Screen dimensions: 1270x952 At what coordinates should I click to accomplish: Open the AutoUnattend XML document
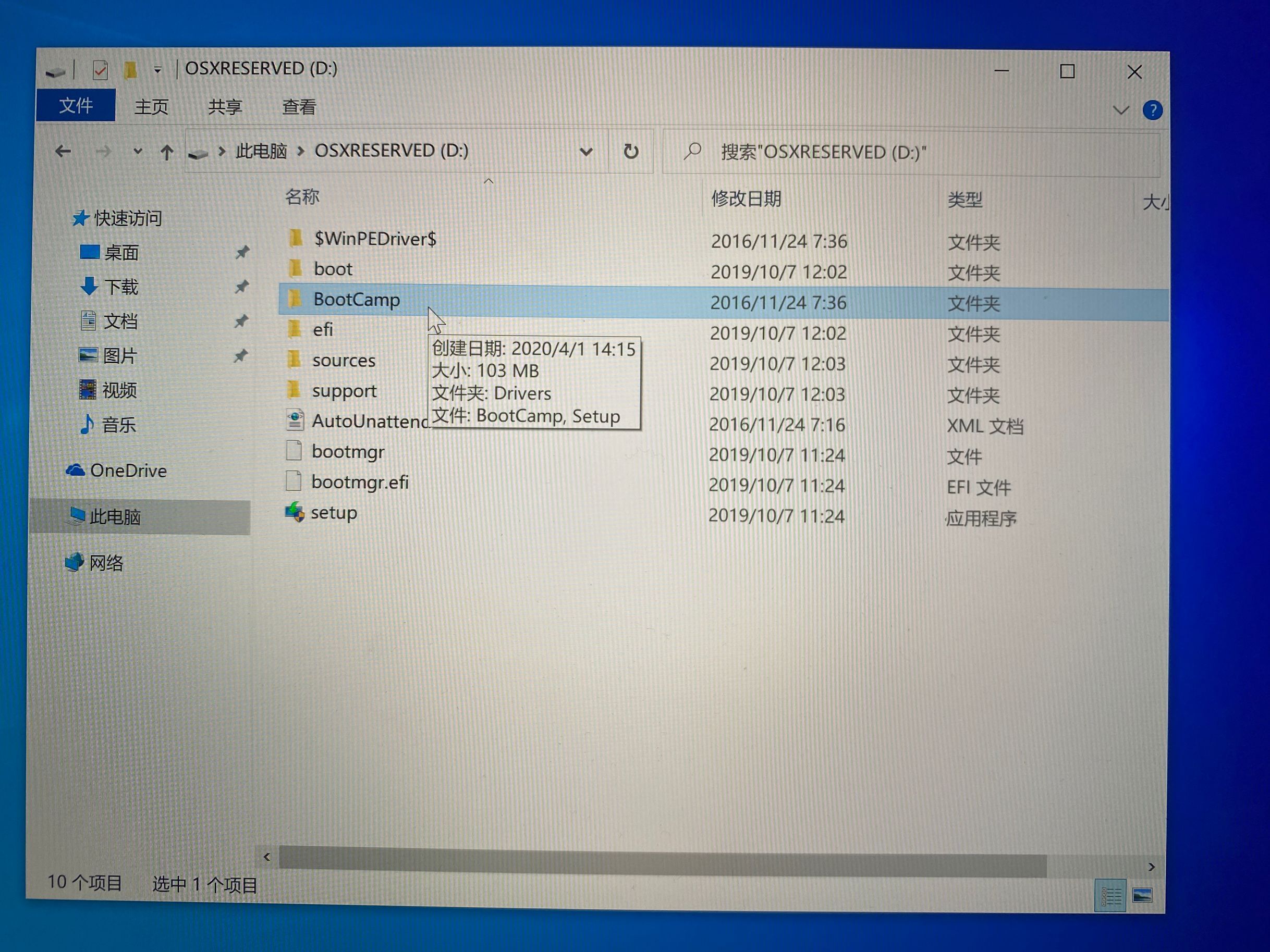click(x=362, y=421)
